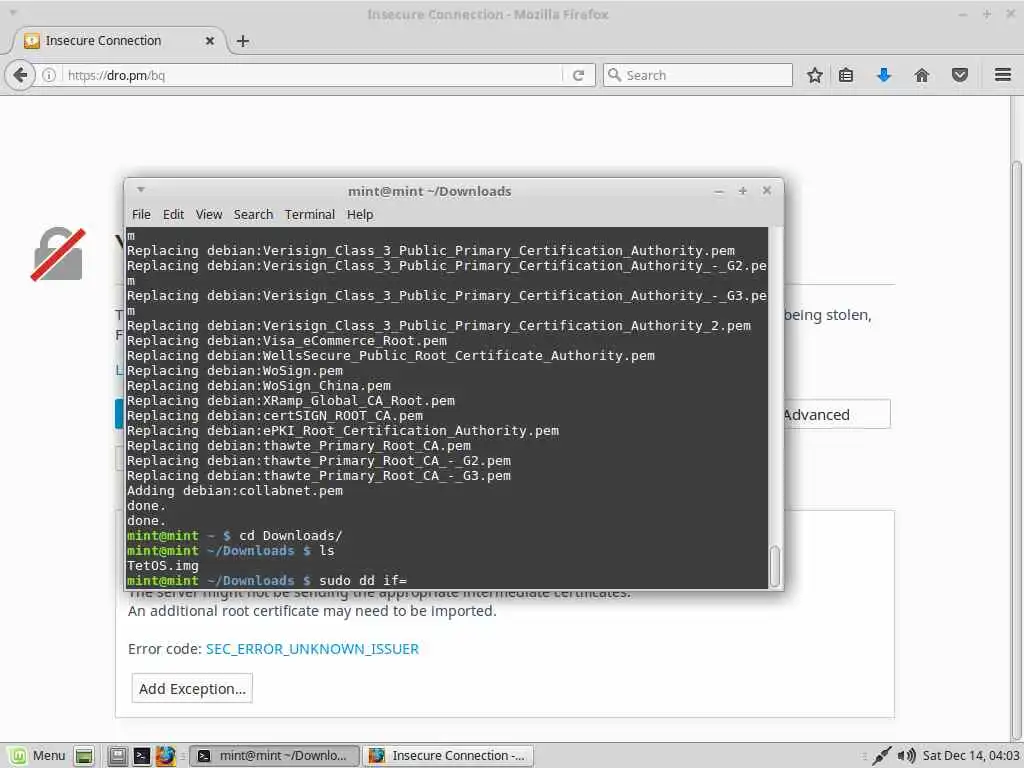This screenshot has height=768, width=1024.
Task: Switch to mint@mint ~/Downloads taskbar entry
Action: point(274,756)
